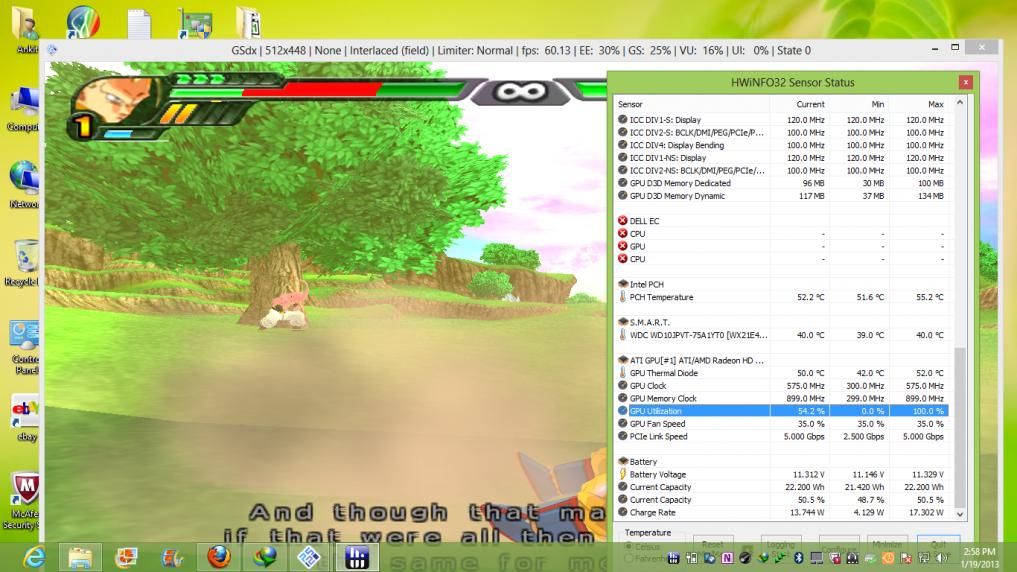Switch to the PCSX2 taskbar button
The height and width of the screenshot is (572, 1017).
311,557
